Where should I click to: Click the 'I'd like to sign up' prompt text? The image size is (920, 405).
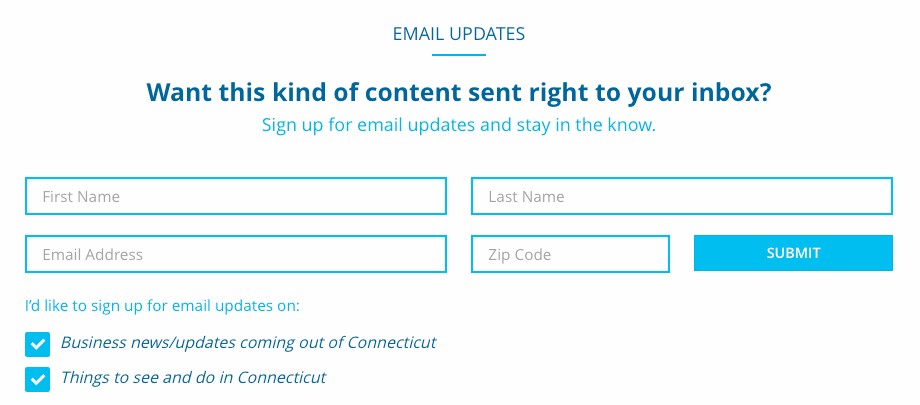click(162, 305)
